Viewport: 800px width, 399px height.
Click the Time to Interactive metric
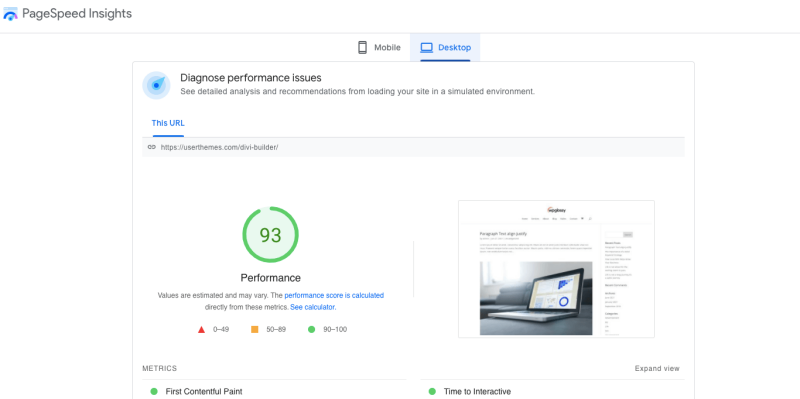coord(477,391)
